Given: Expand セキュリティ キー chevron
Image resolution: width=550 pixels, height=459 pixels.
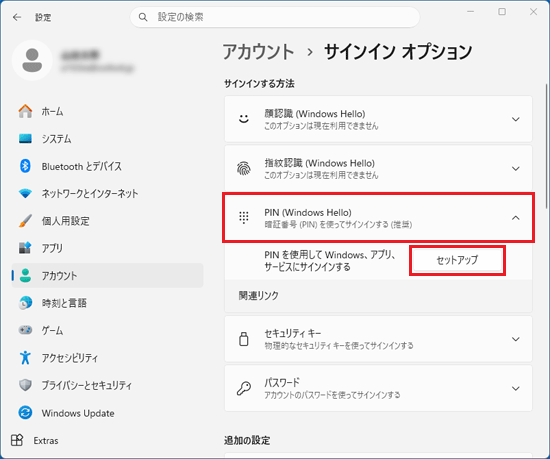Looking at the screenshot, I should coord(515,339).
